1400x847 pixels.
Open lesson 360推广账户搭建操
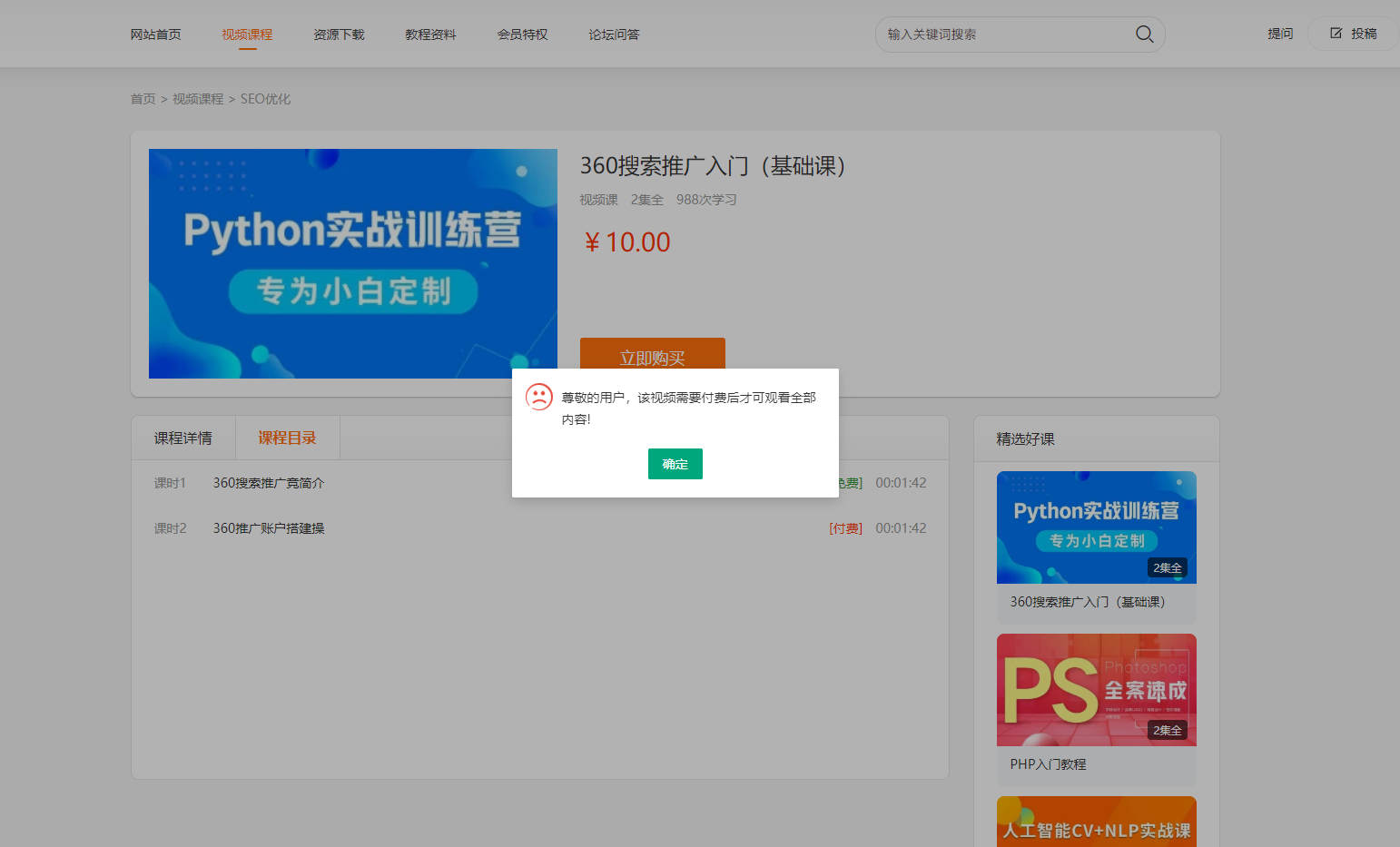point(269,528)
